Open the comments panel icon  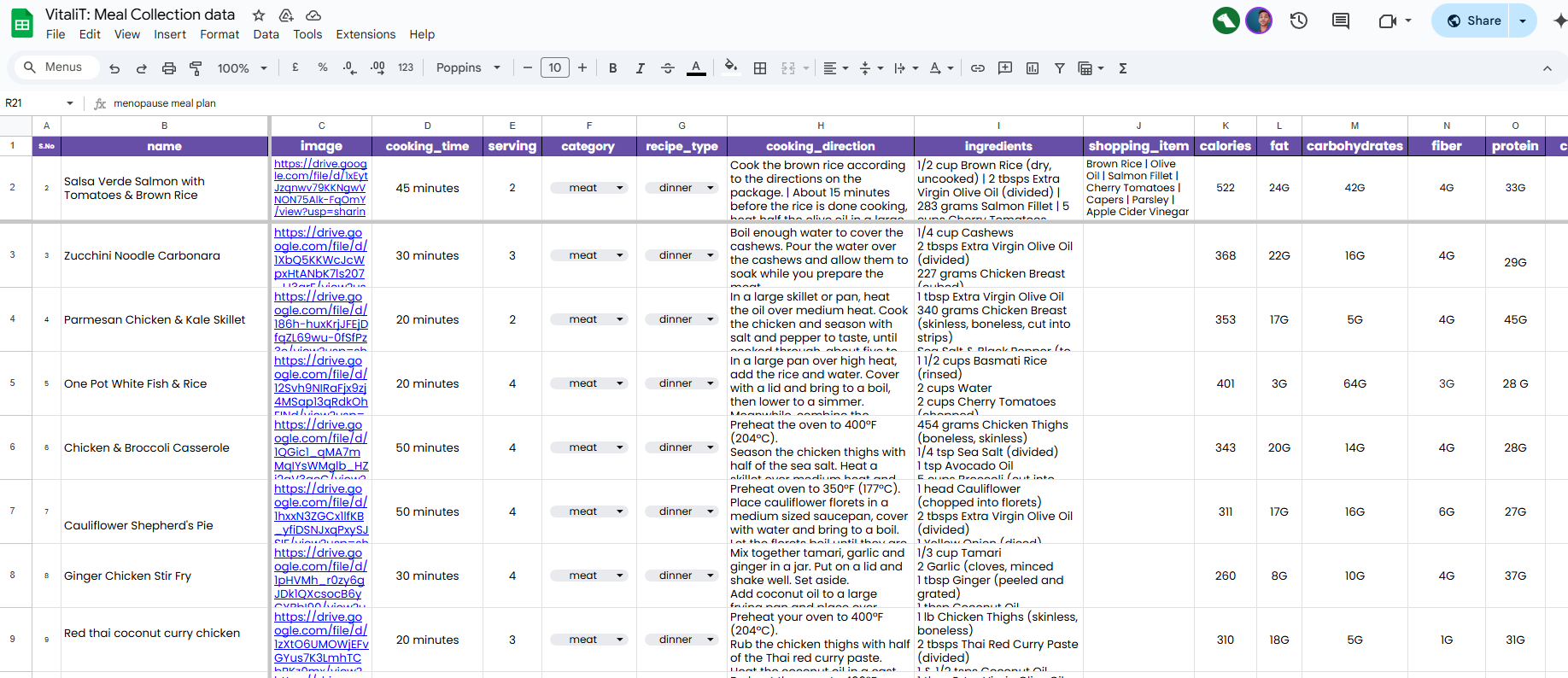tap(1341, 20)
